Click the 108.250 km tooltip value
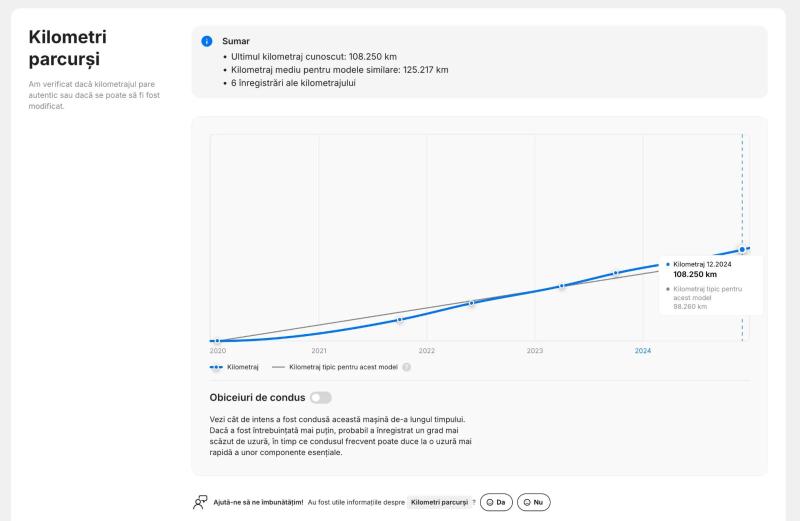 tap(696, 274)
